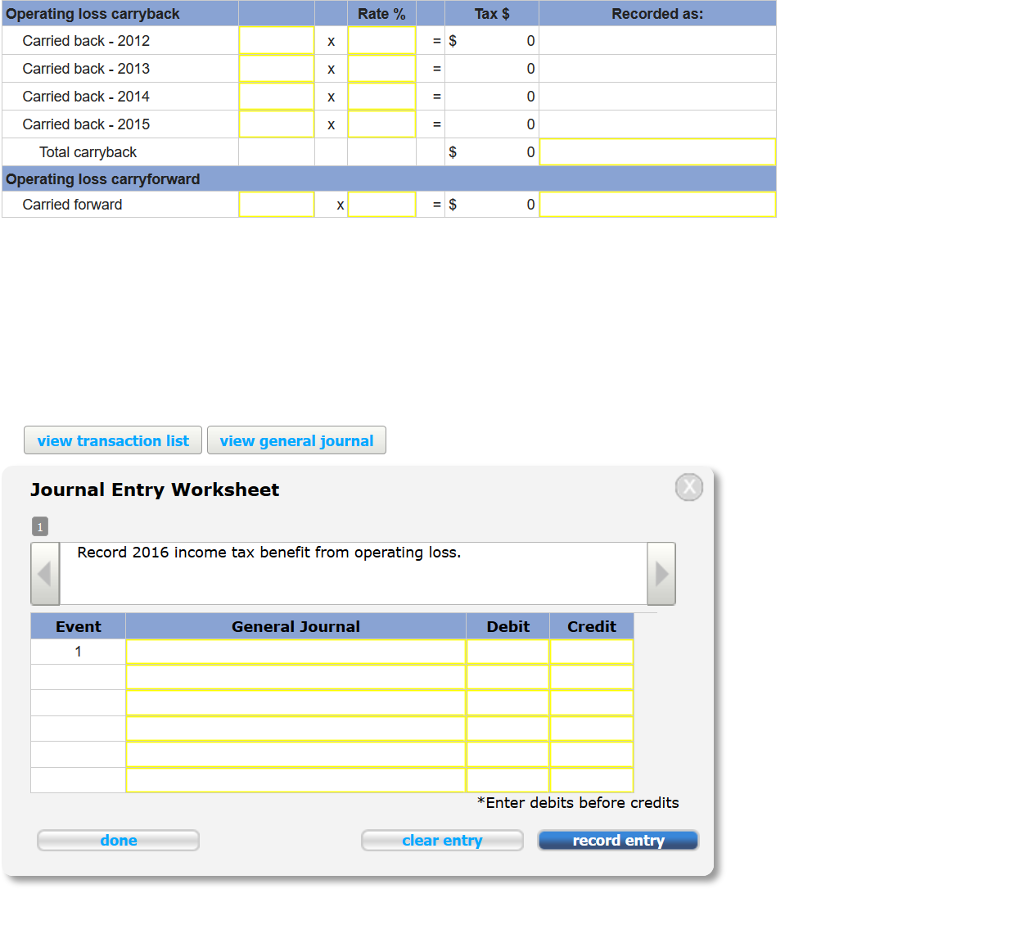Click the clear entry button
1024x925 pixels.
tap(442, 841)
